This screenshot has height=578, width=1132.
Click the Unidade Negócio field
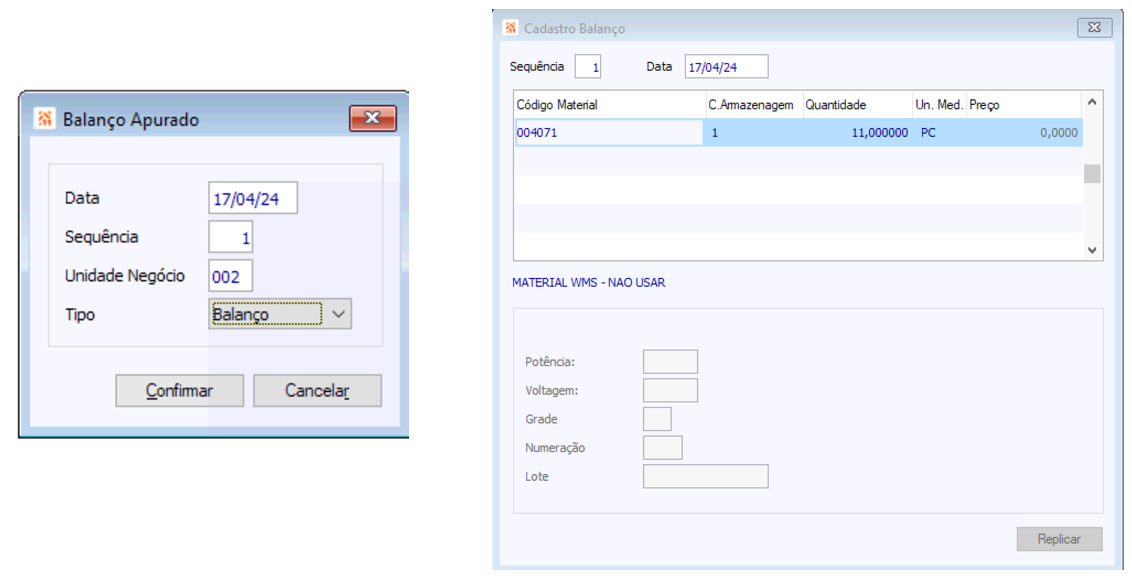tap(230, 276)
